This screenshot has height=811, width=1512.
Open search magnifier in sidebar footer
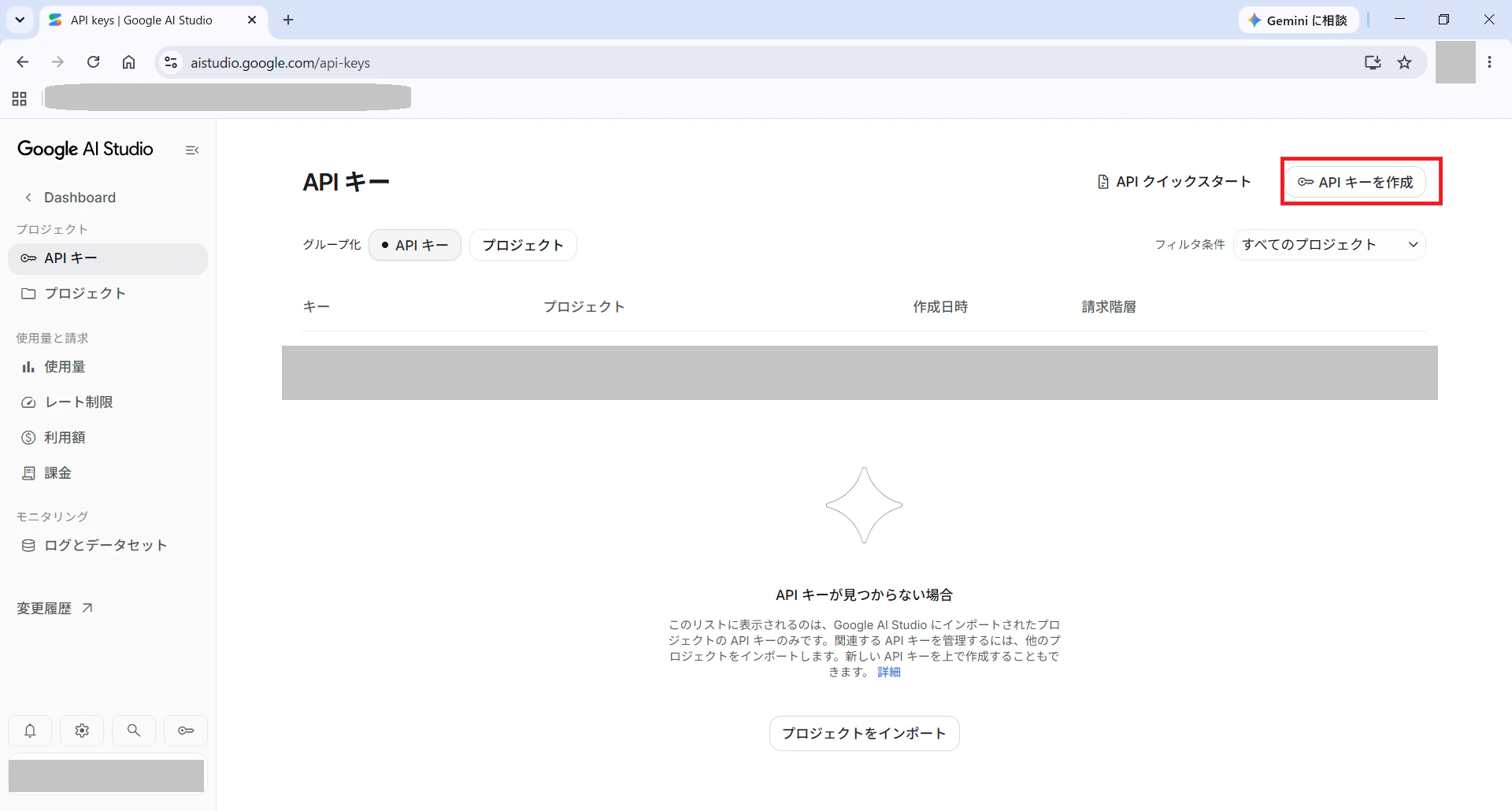[x=134, y=731]
